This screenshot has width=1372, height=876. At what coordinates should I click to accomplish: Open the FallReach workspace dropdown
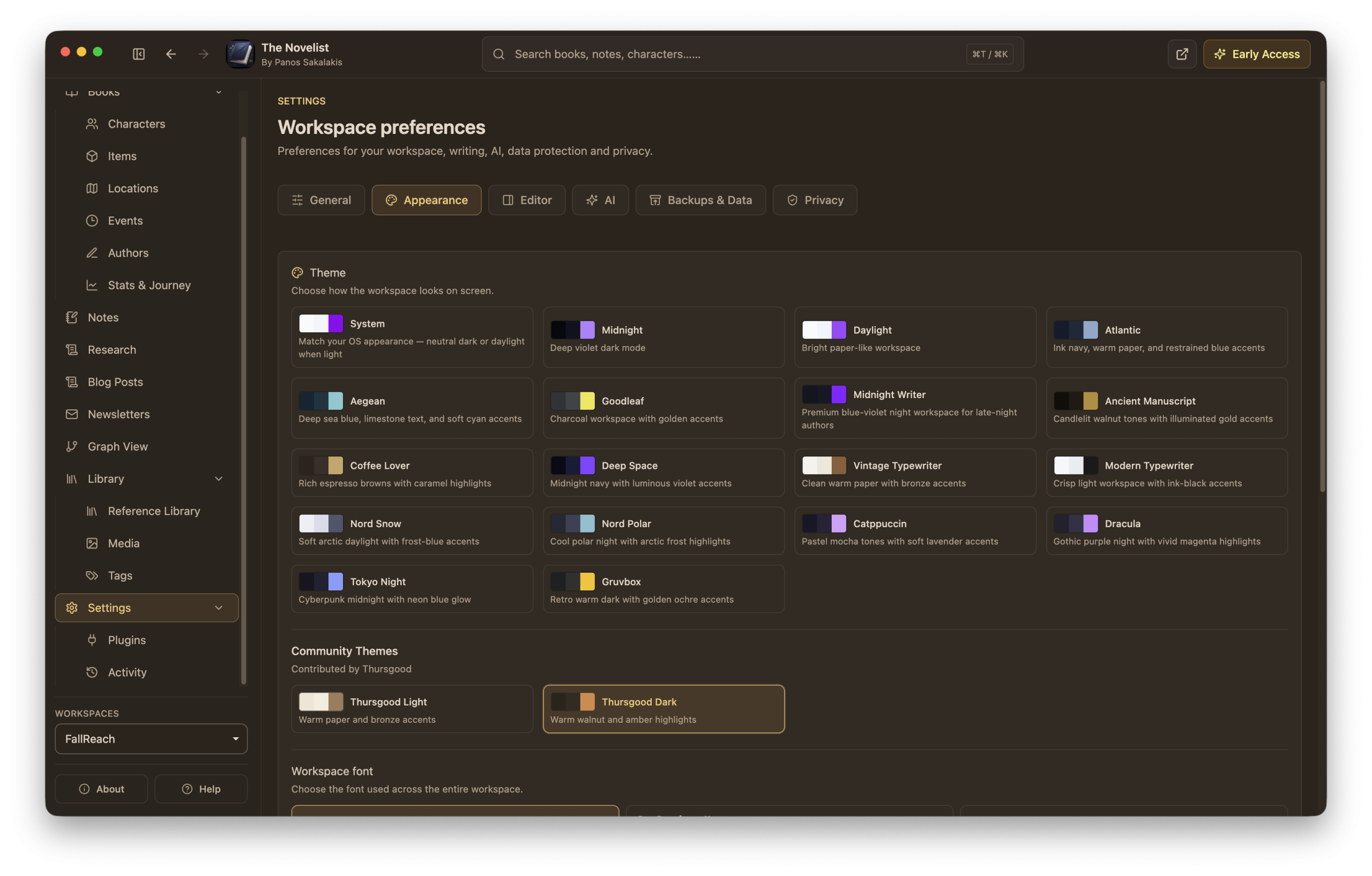pyautogui.click(x=151, y=739)
